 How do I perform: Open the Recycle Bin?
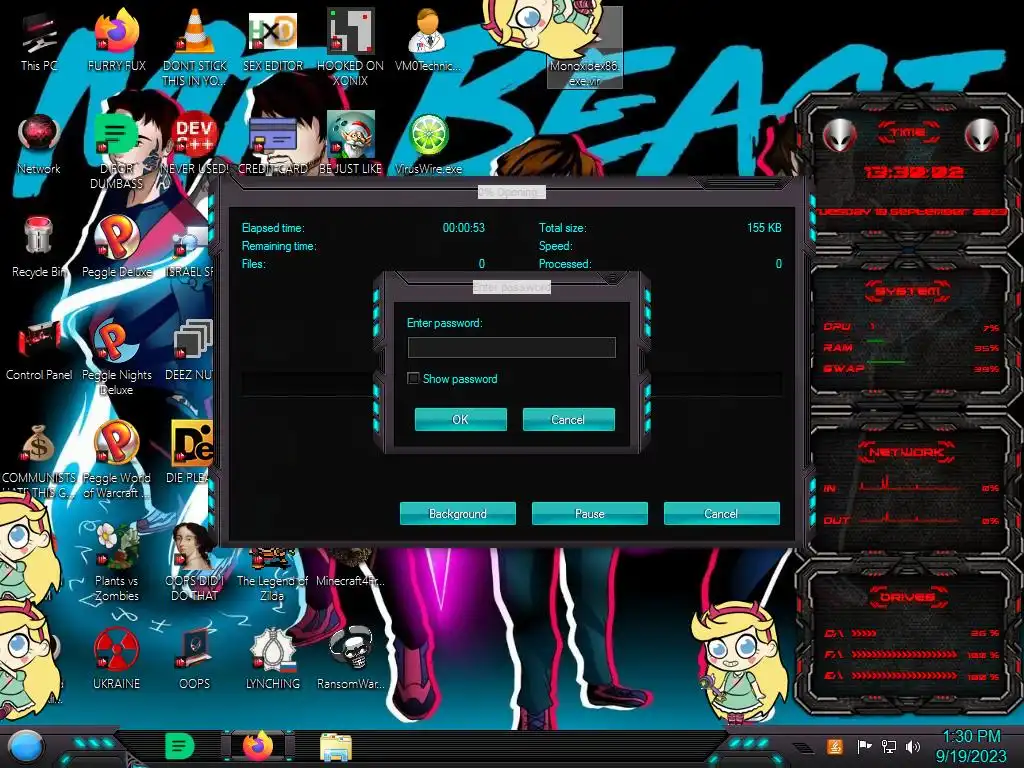[39, 247]
